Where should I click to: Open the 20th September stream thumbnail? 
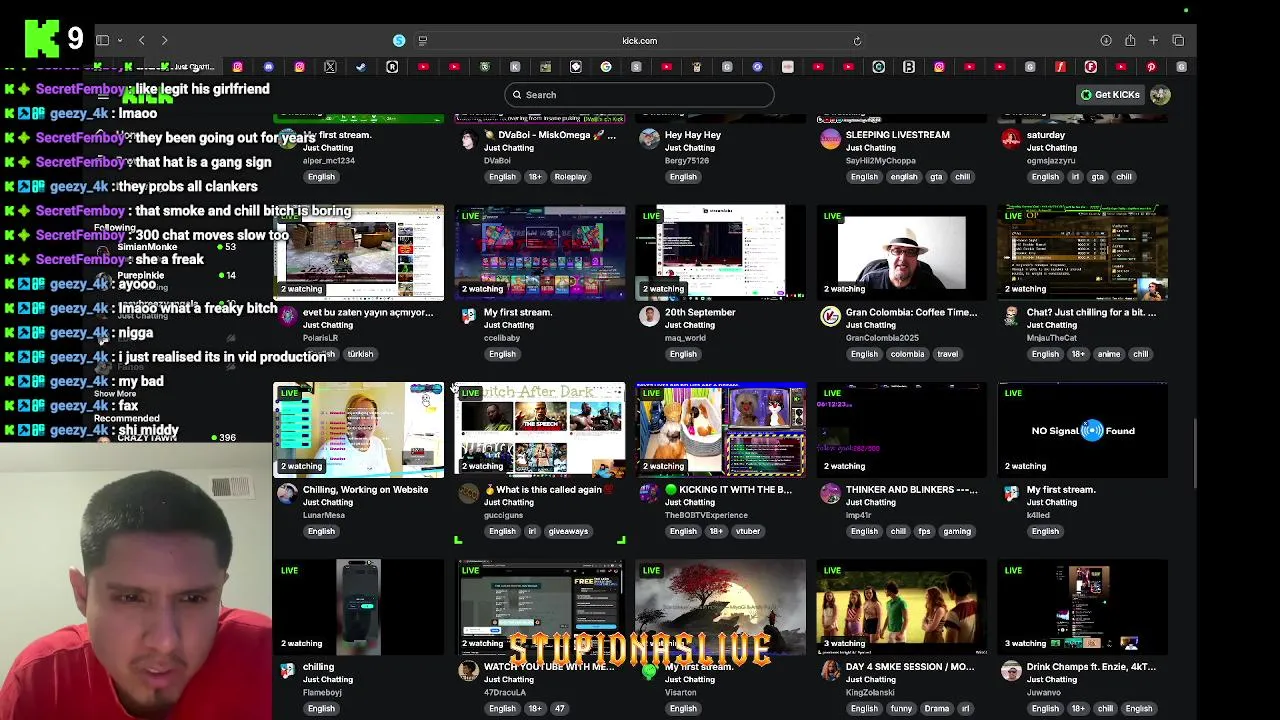[720, 252]
